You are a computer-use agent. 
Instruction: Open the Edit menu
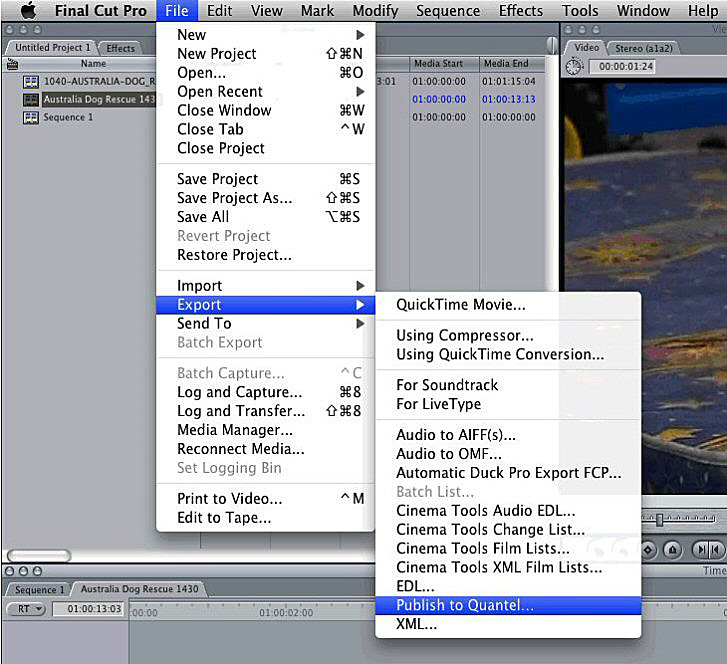[x=219, y=10]
